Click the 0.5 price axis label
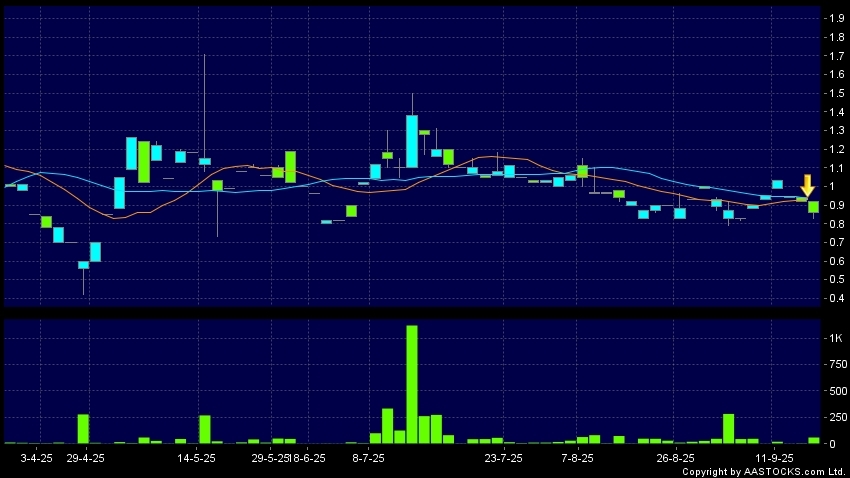This screenshot has width=850, height=478. click(837, 280)
